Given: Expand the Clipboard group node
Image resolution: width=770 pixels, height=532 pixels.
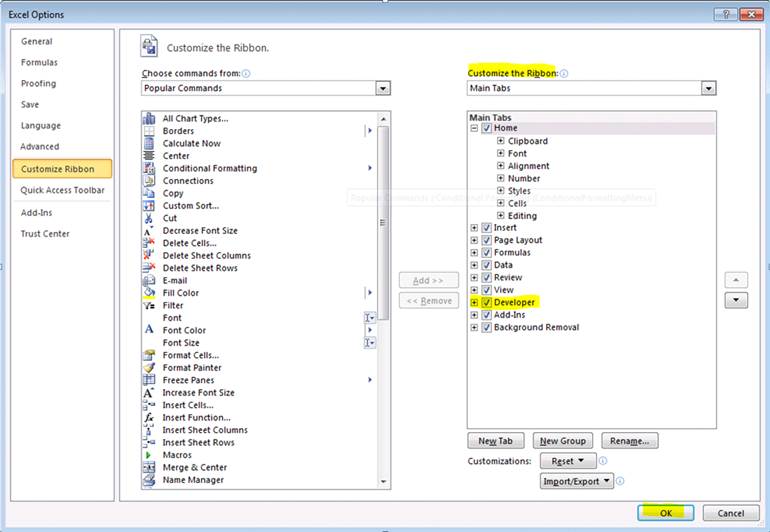Looking at the screenshot, I should point(500,140).
